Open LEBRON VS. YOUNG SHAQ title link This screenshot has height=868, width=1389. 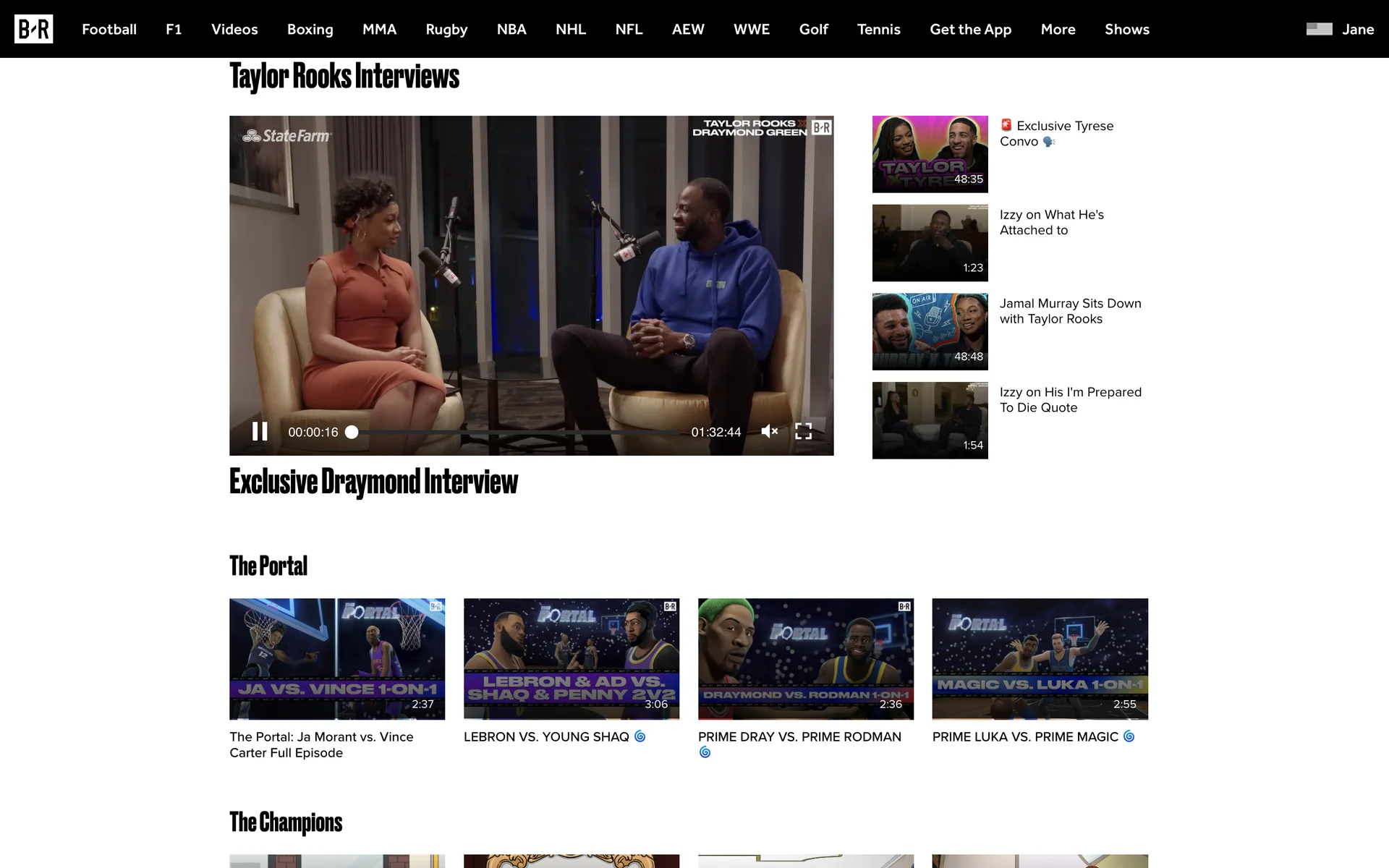pos(546,737)
